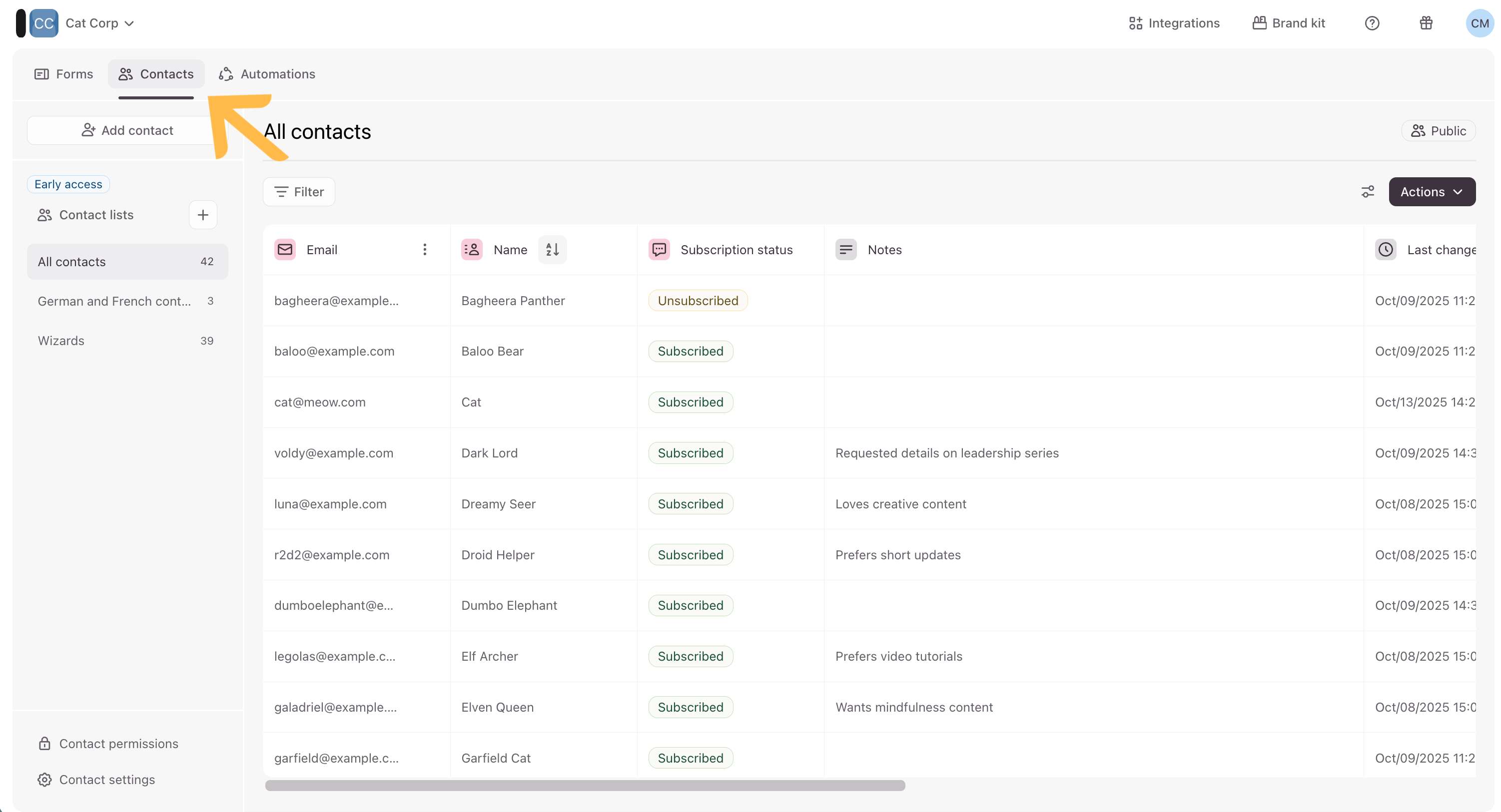Click the horizontal table scrollbar
The height and width of the screenshot is (812, 1501).
(585, 786)
